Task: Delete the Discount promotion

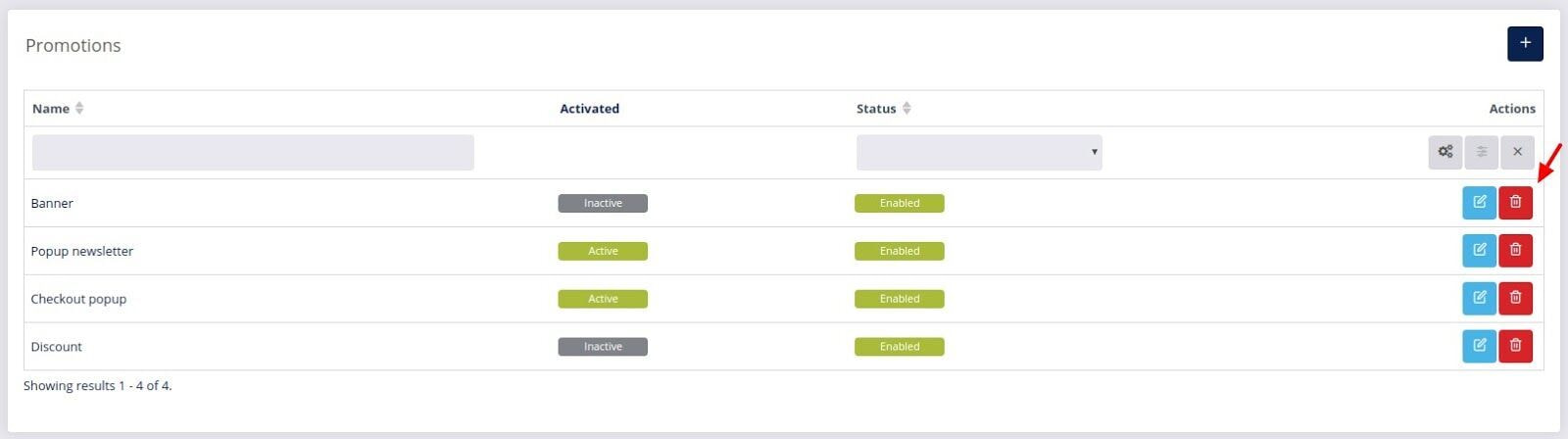Action: 1515,346
